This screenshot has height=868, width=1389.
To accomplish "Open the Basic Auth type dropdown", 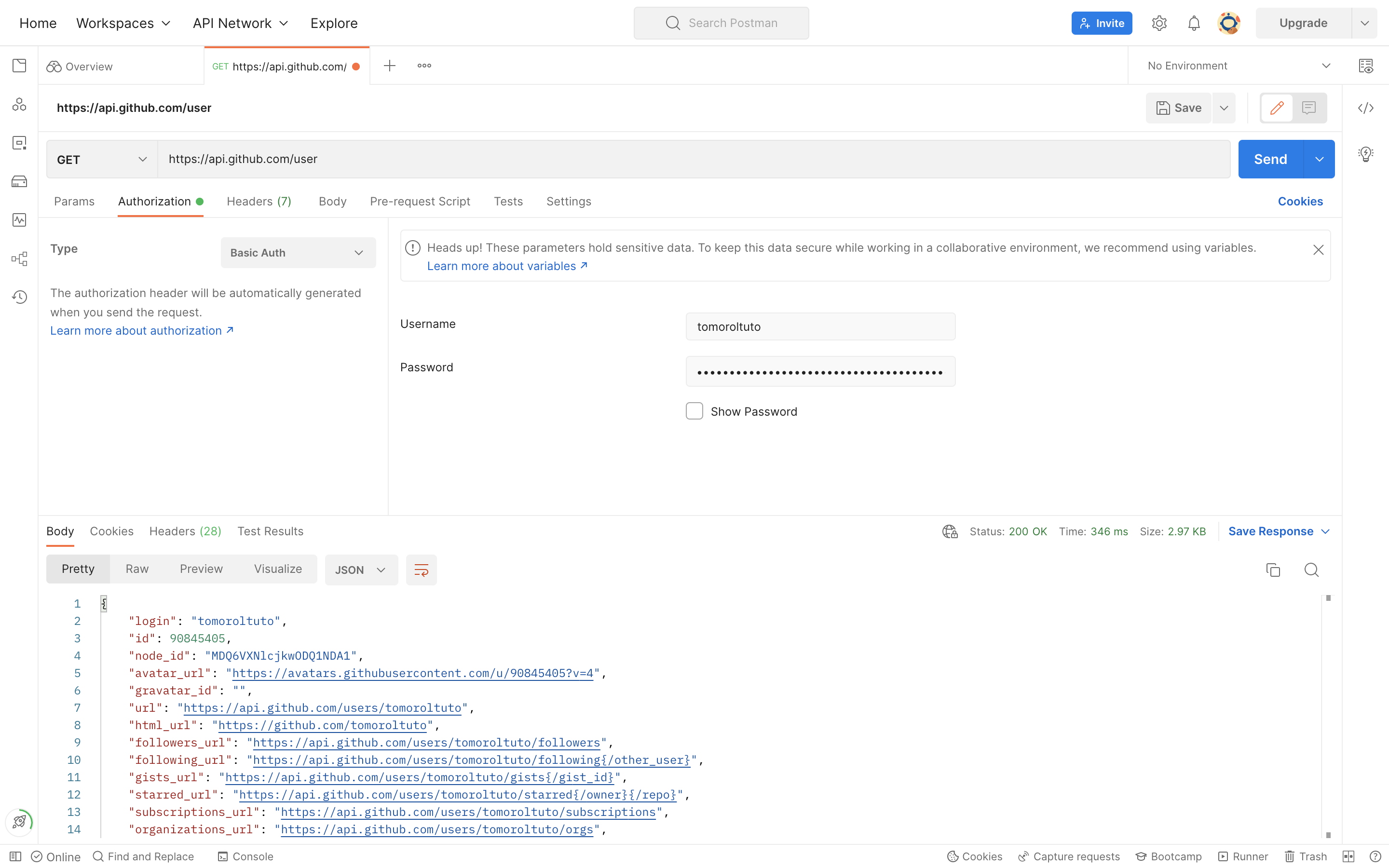I will click(298, 253).
